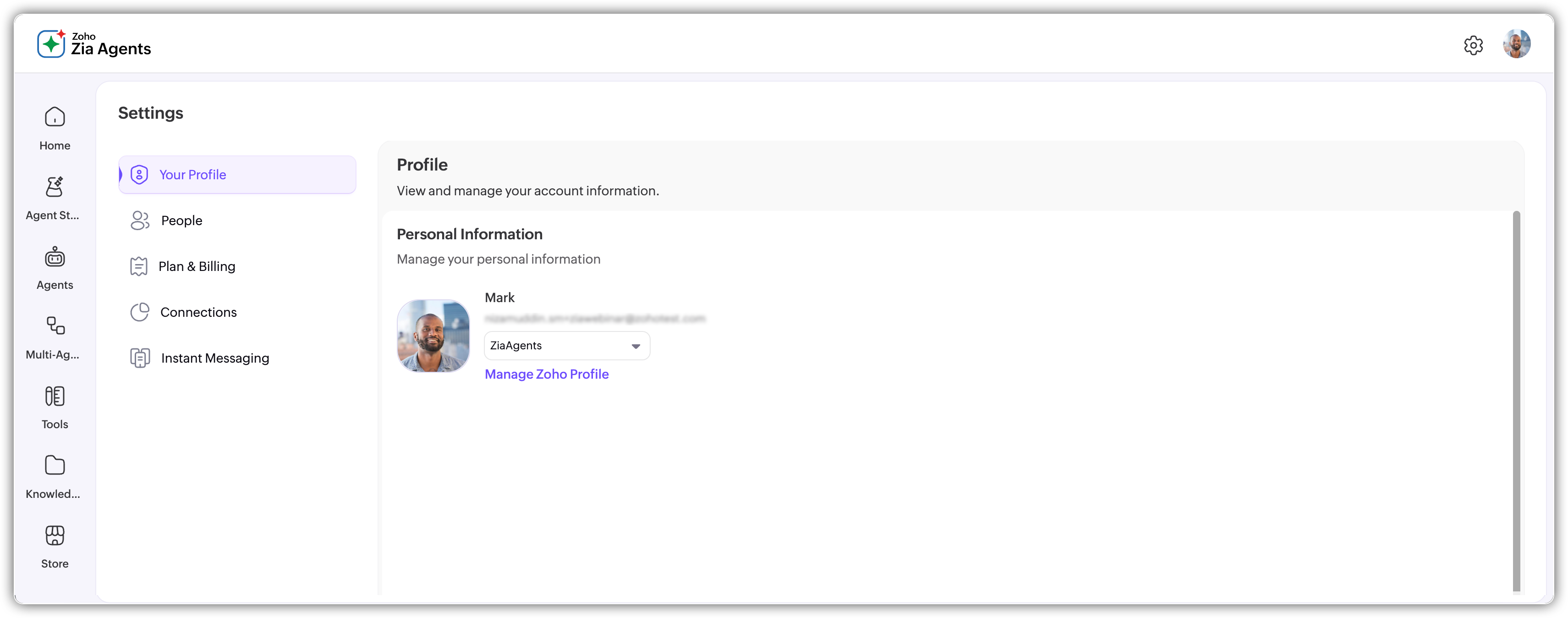Open the Connections settings section
This screenshot has height=618, width=1568.
click(198, 312)
